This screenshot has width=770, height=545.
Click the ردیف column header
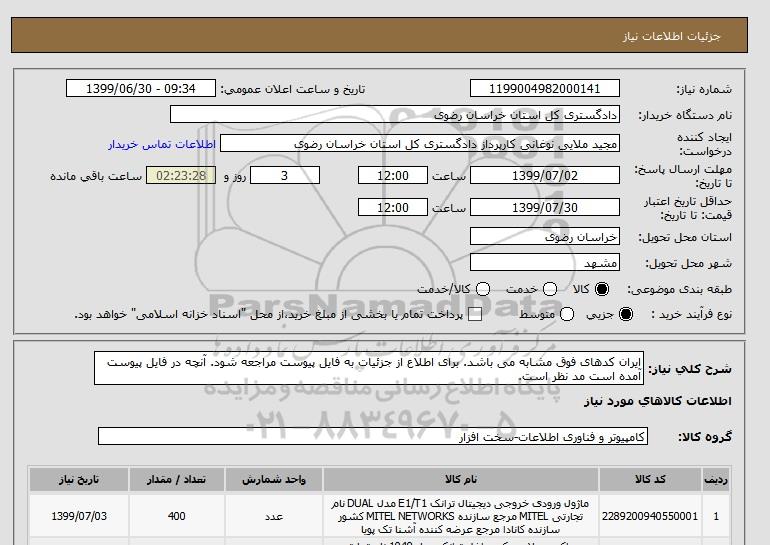pos(716,480)
